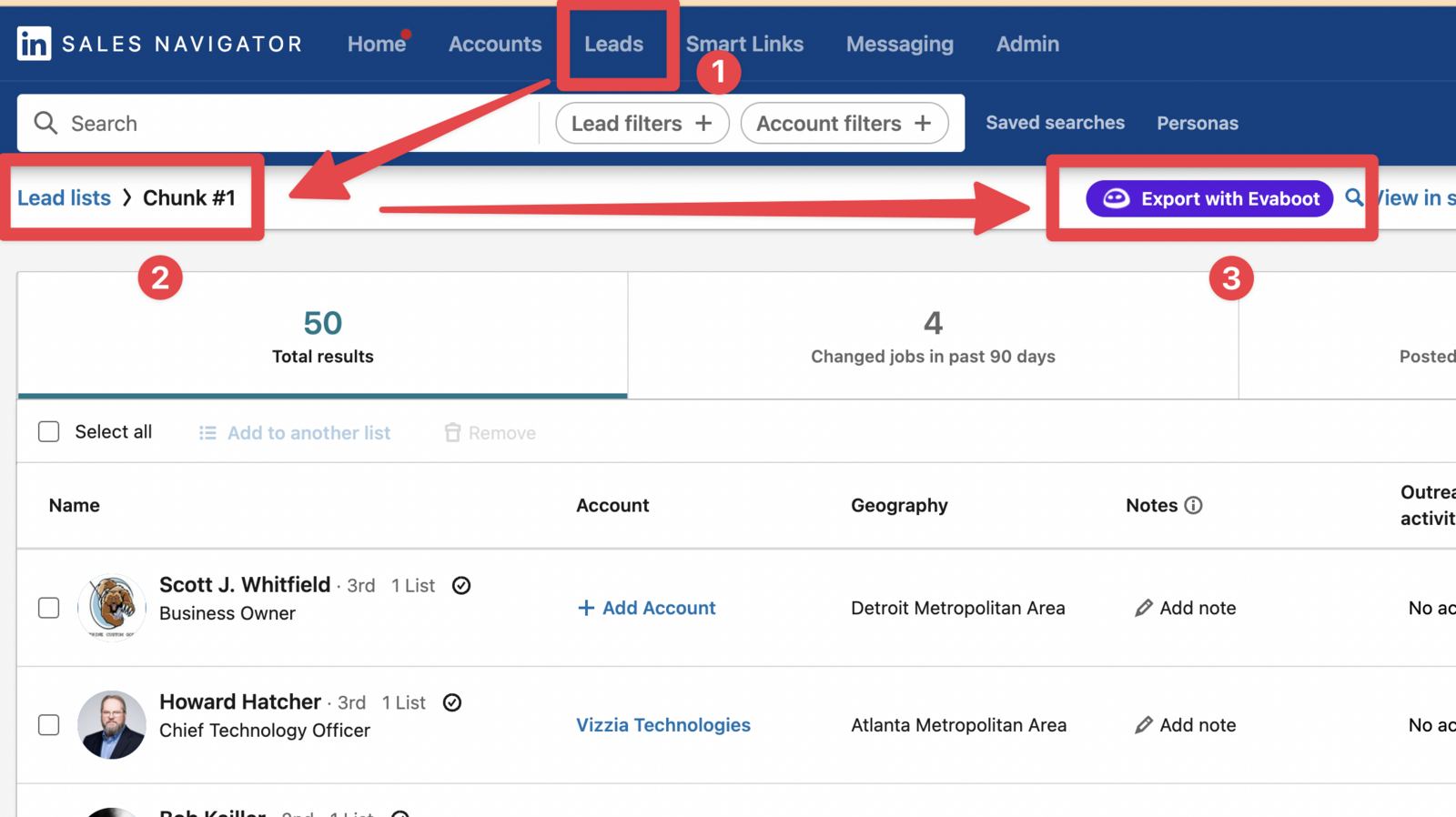
Task: Go back to Lead lists breadcrumb
Action: (64, 197)
